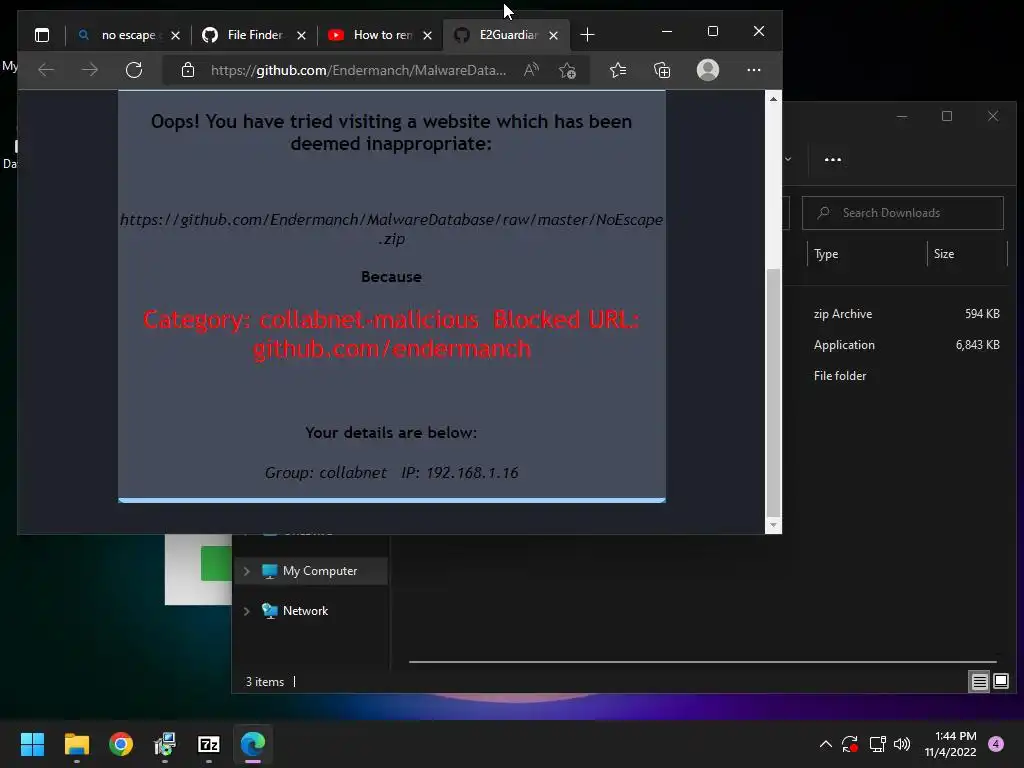The image size is (1024, 768).
Task: Close the 'no escape' tab
Action: pyautogui.click(x=176, y=35)
